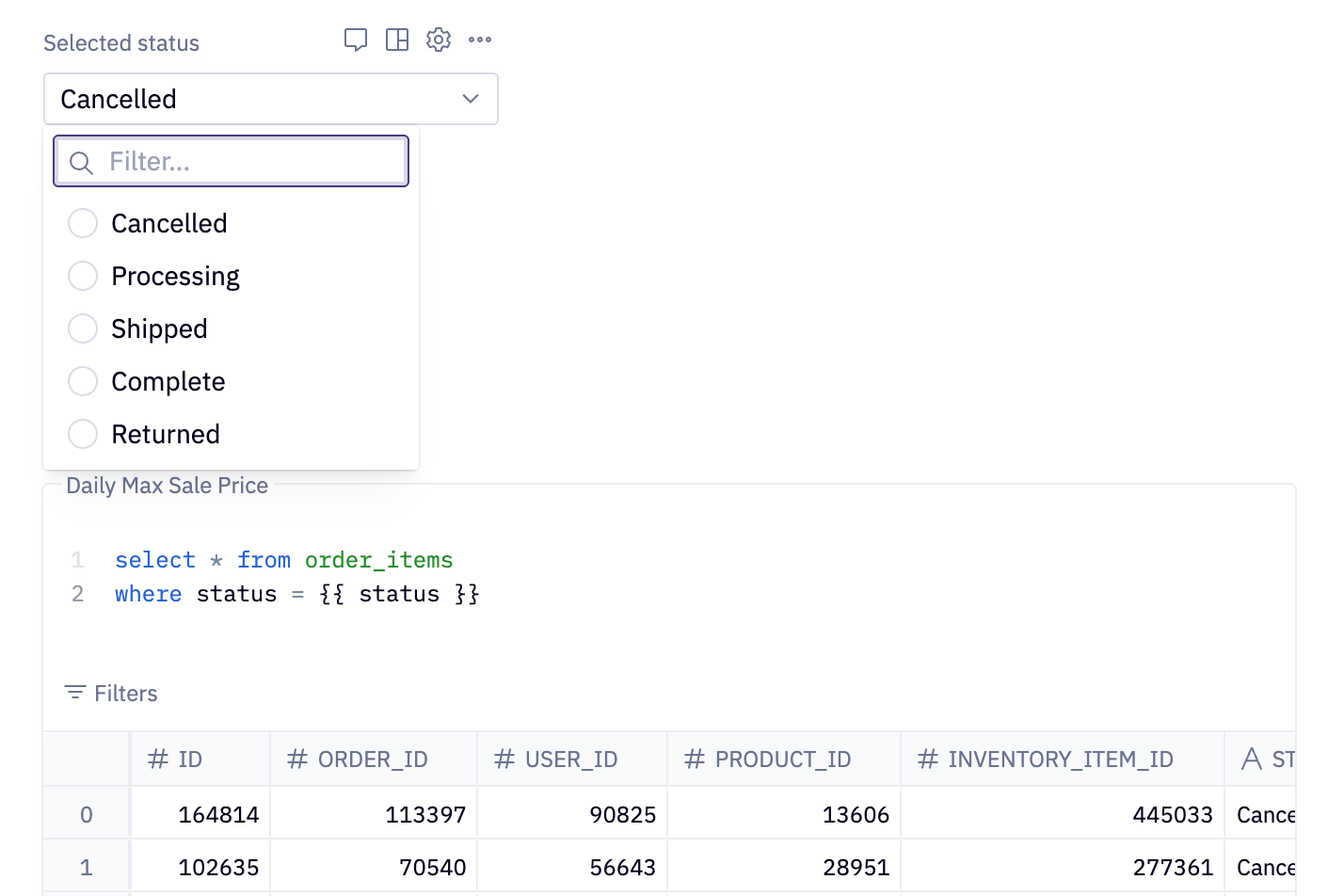Screen dimensions: 1344x896
Task: Open the three-dot more options menu
Action: pos(480,40)
